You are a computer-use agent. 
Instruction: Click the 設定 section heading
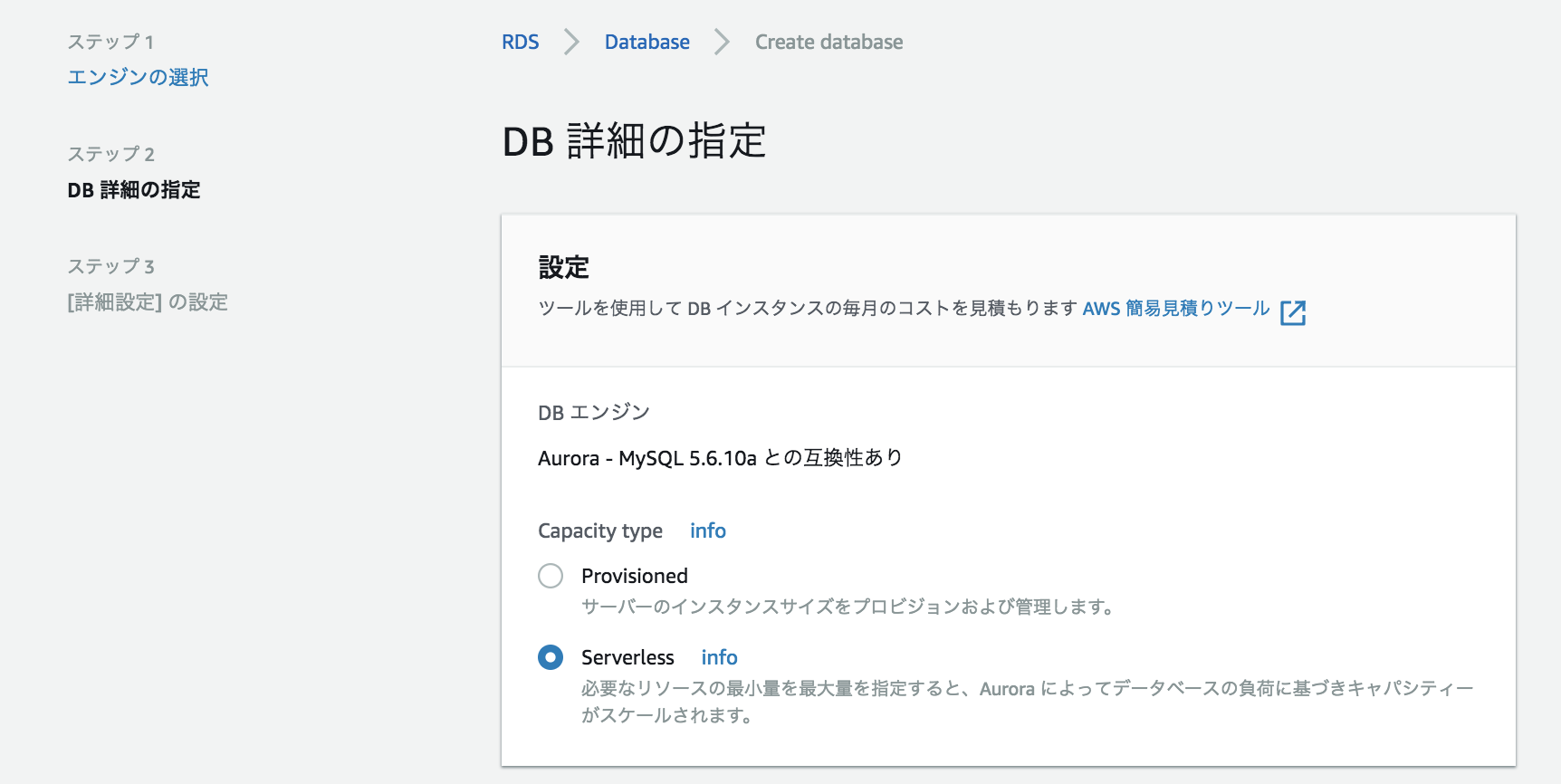click(x=564, y=267)
